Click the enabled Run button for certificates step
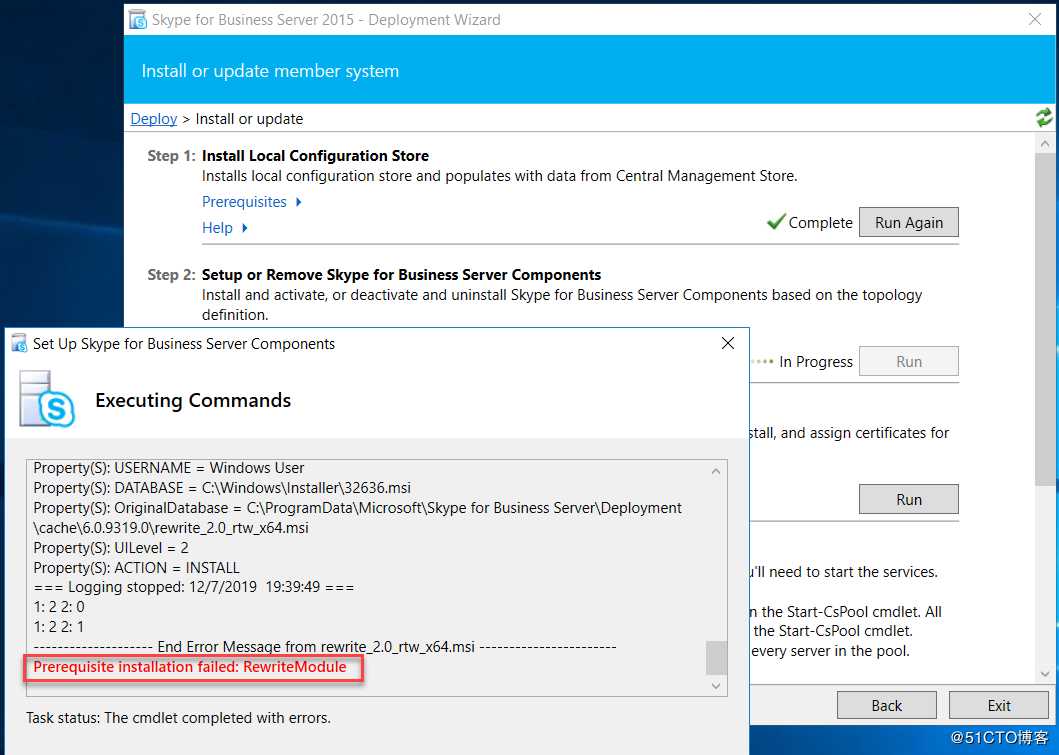1059x755 pixels. (x=908, y=499)
